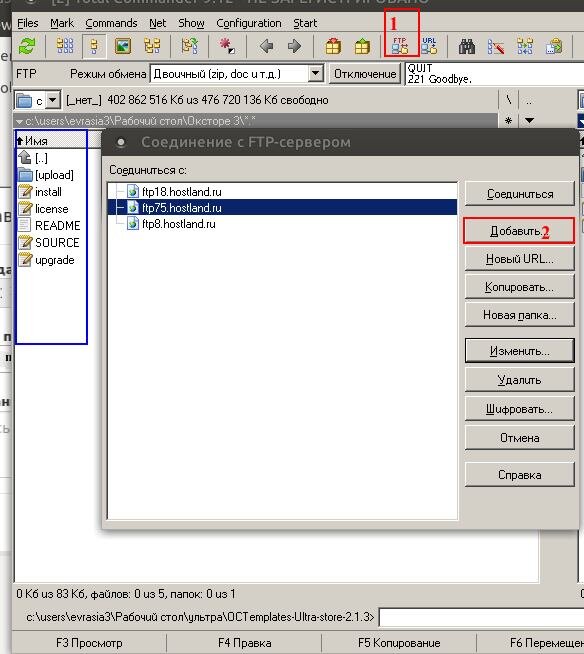Click the Шифровать button
Viewport: 584px width, 654px height.
[520, 409]
